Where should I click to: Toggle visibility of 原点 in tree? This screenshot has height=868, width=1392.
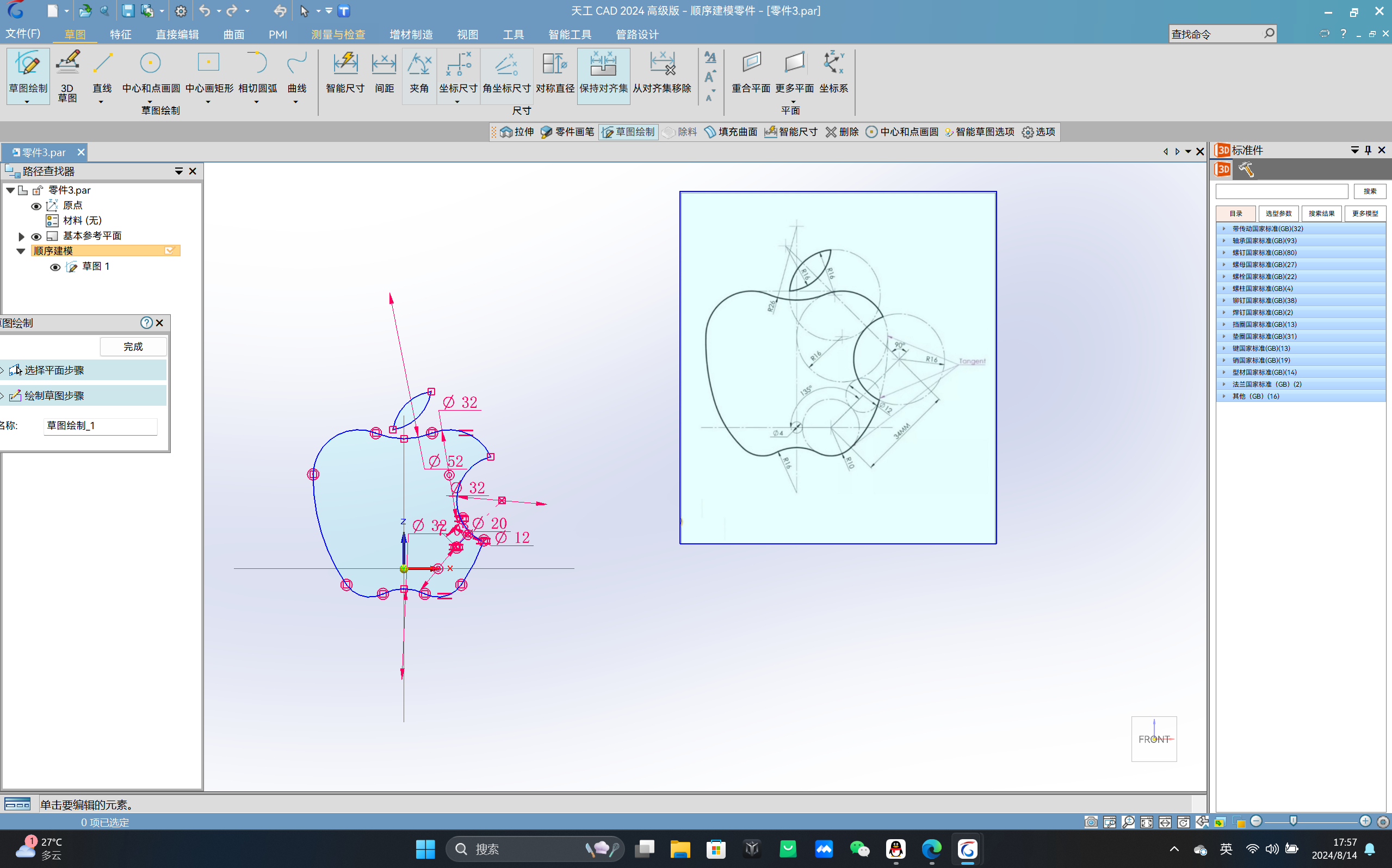coord(36,206)
